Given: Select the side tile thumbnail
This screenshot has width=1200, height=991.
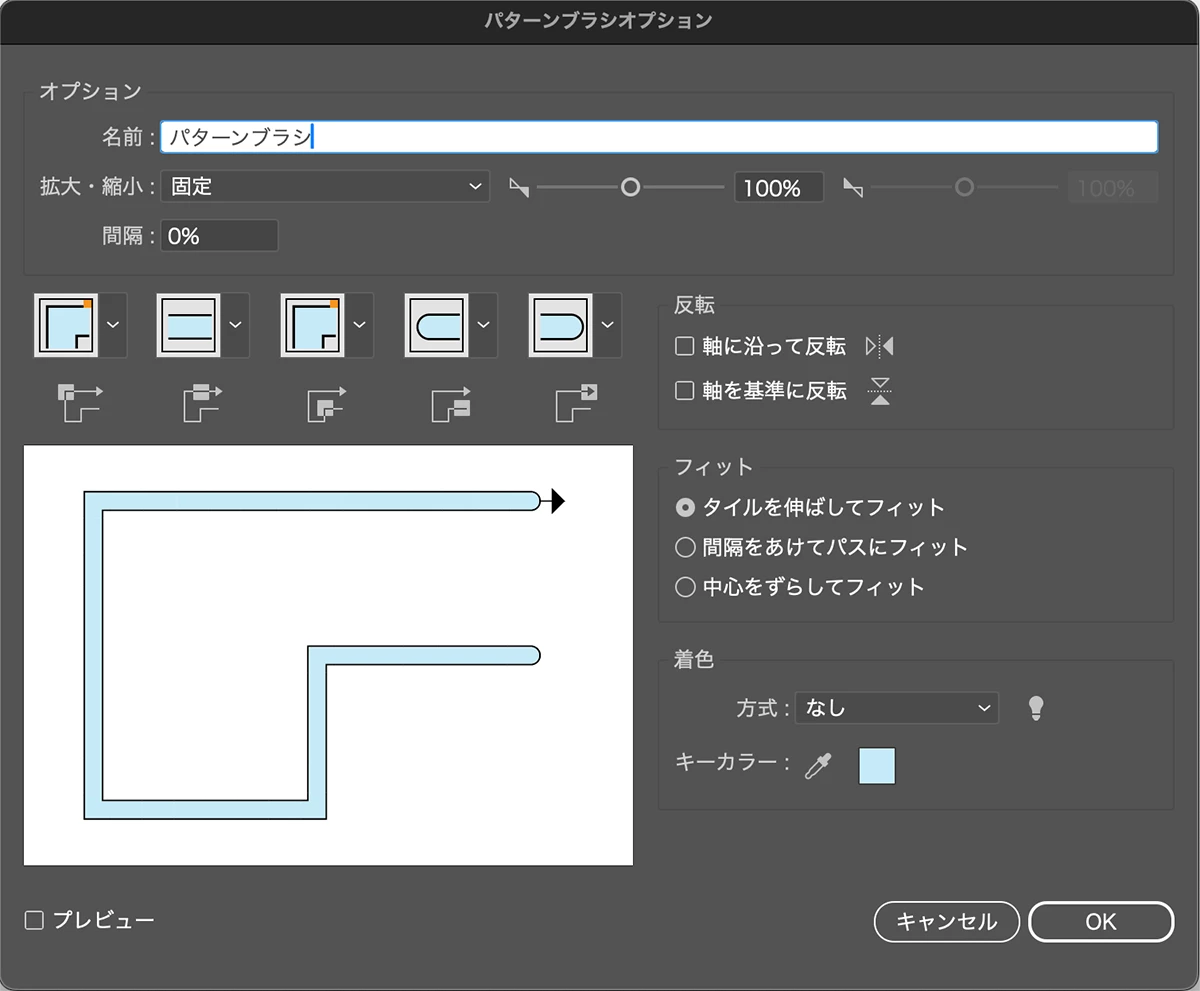Looking at the screenshot, I should (190, 325).
